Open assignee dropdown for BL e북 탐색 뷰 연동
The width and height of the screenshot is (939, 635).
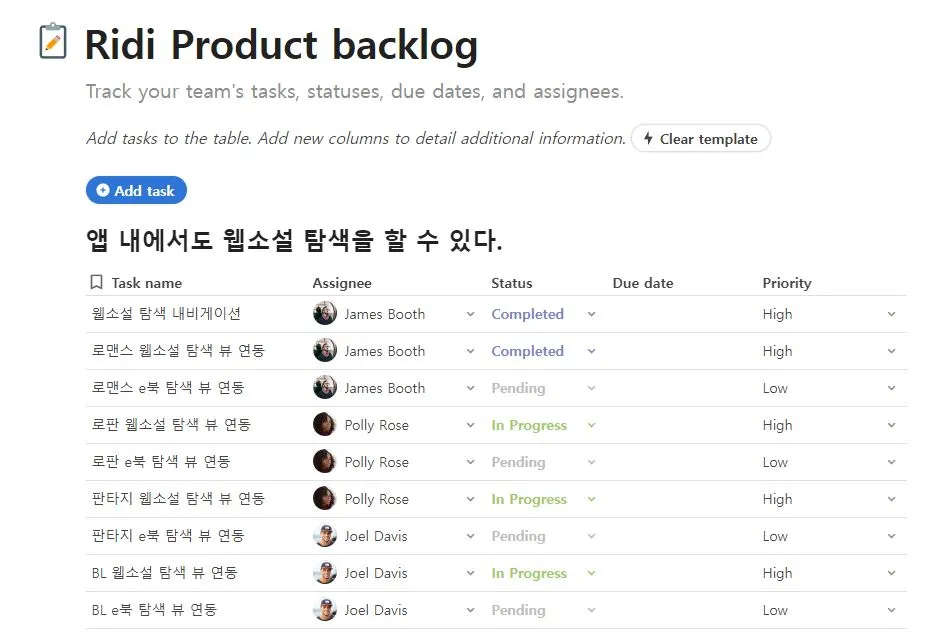pos(471,610)
